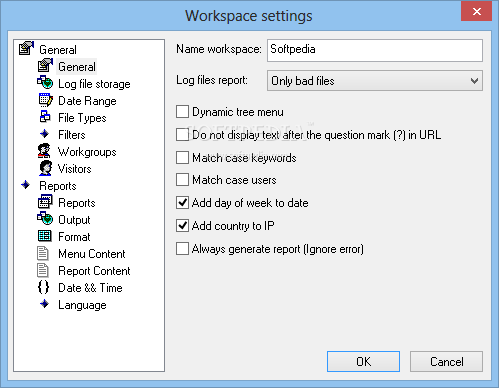This screenshot has height=388, width=499.
Task: Click the Menu Content document icon
Action: [x=43, y=253]
